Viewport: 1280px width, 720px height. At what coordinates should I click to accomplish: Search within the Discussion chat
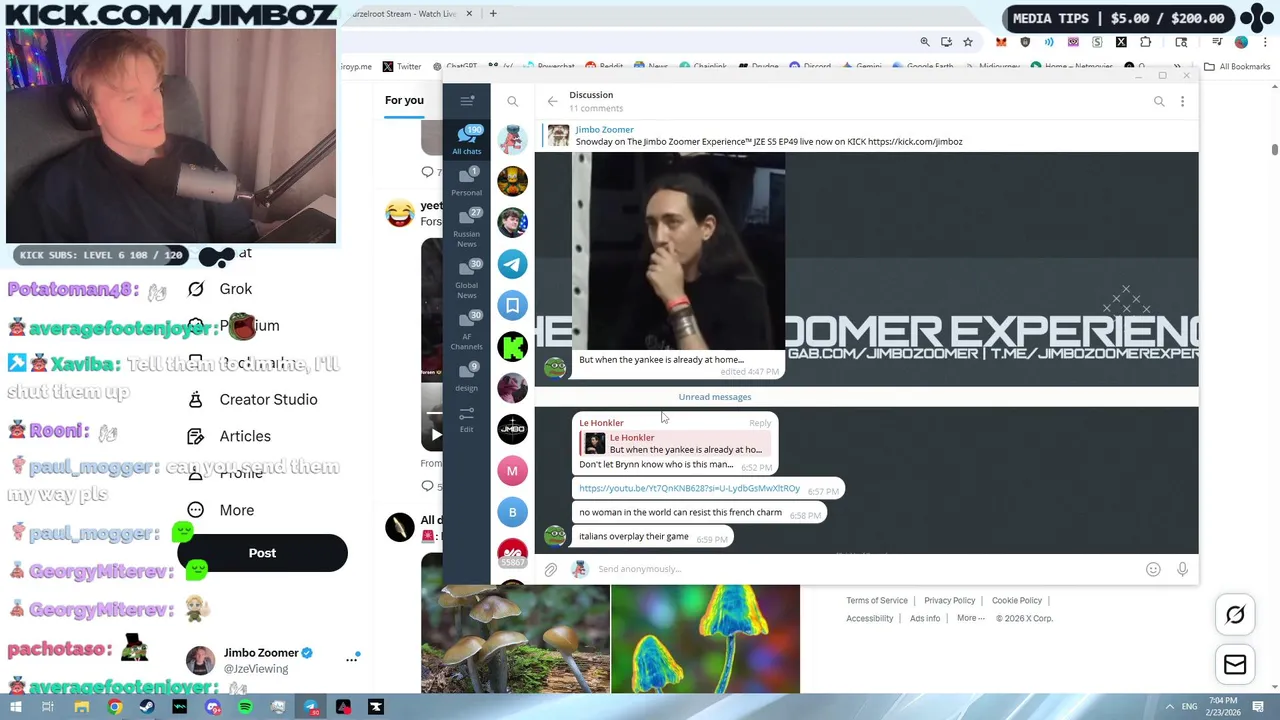(1159, 101)
